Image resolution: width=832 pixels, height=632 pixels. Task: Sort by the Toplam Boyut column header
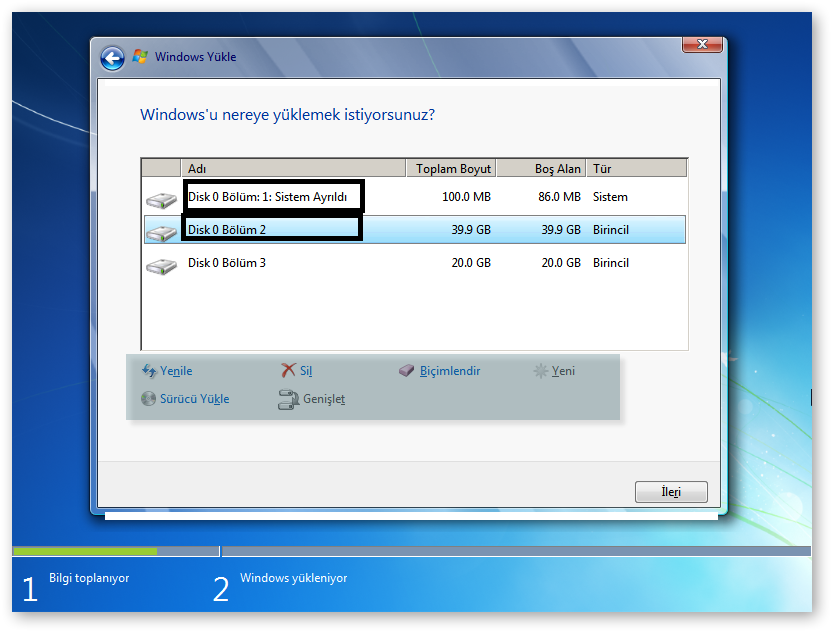tap(451, 168)
